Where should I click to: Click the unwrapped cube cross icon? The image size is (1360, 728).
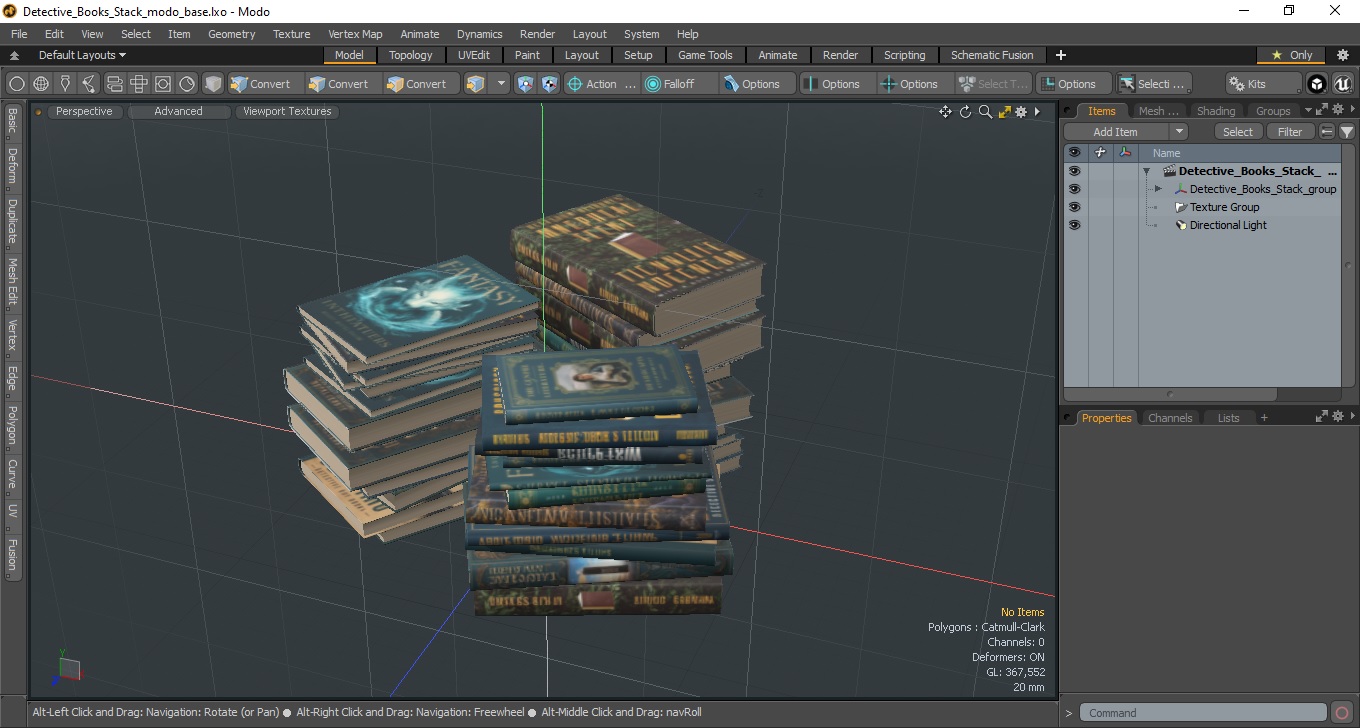pyautogui.click(x=138, y=84)
